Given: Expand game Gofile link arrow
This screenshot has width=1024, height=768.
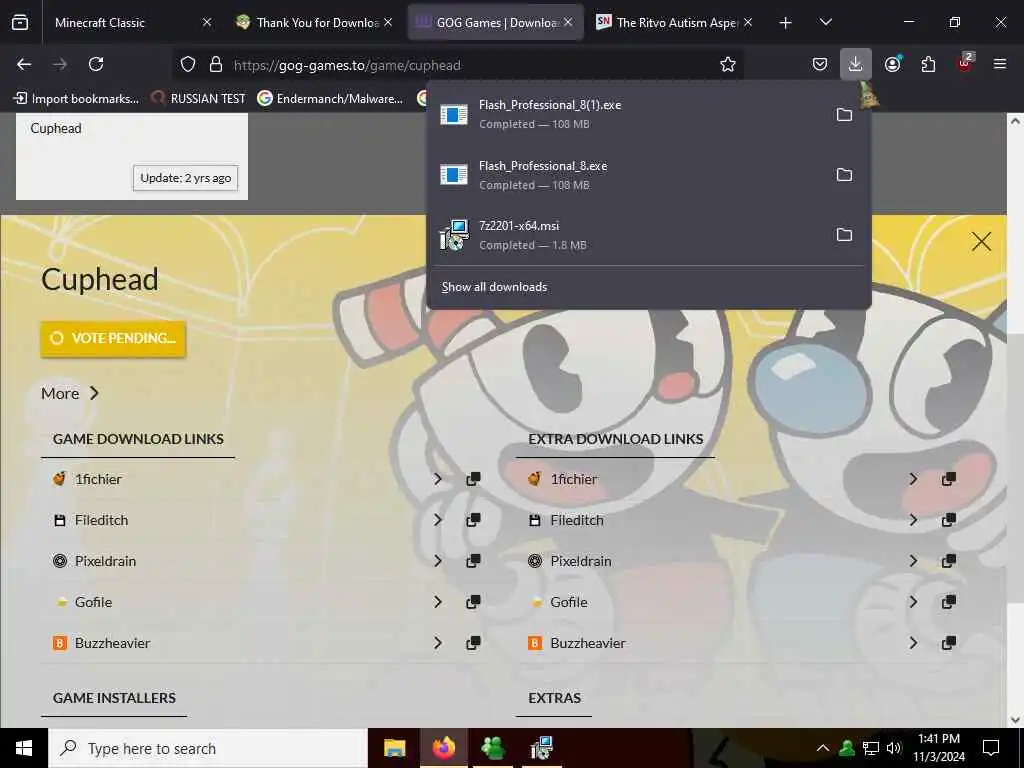Looking at the screenshot, I should pos(438,602).
